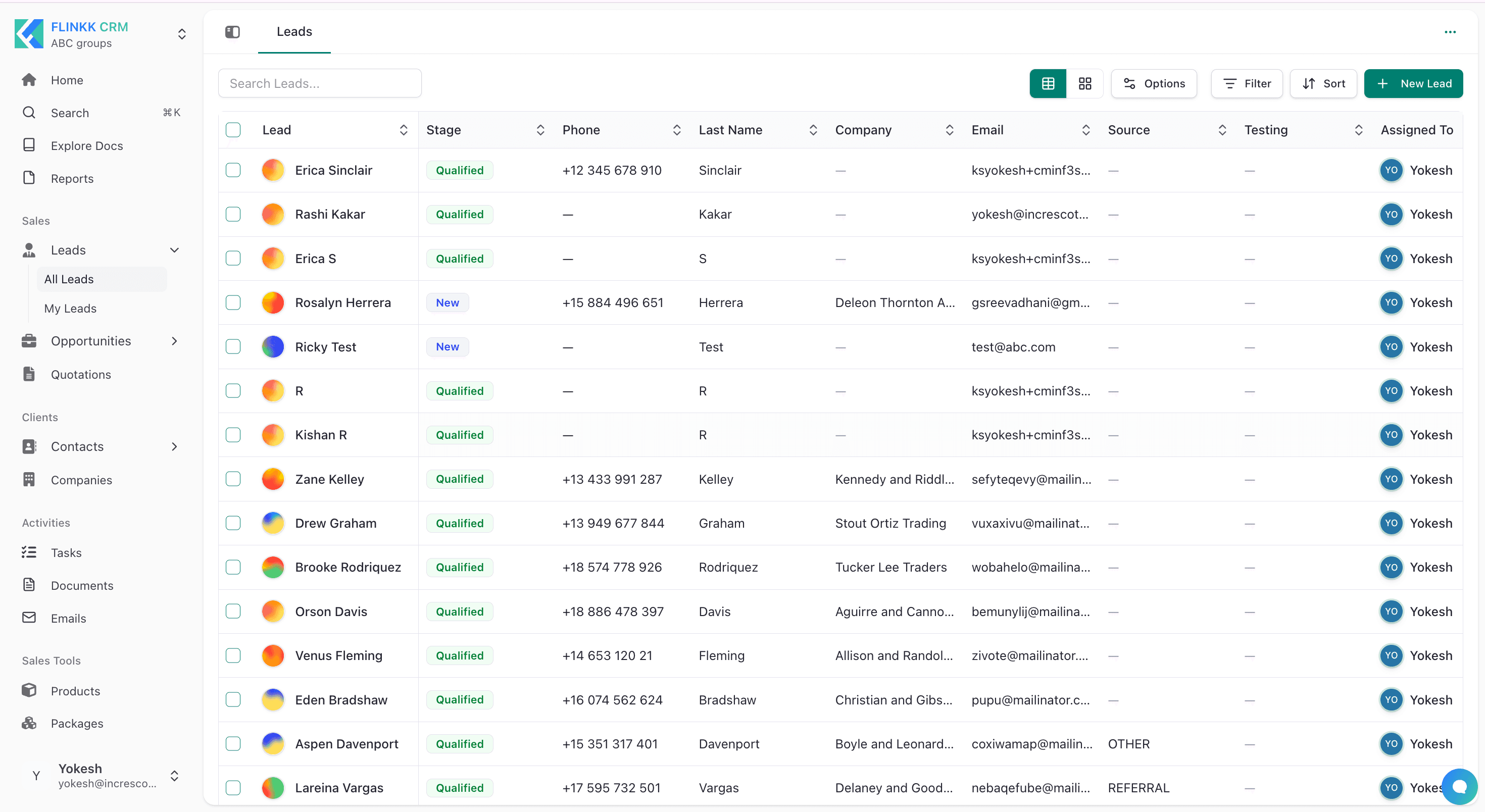The height and width of the screenshot is (812, 1485).
Task: Open the Tasks menu item
Action: click(66, 552)
